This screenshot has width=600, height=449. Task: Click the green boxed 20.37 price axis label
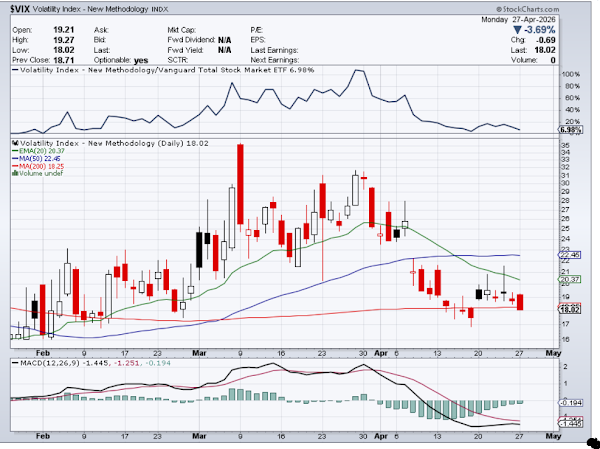click(570, 279)
